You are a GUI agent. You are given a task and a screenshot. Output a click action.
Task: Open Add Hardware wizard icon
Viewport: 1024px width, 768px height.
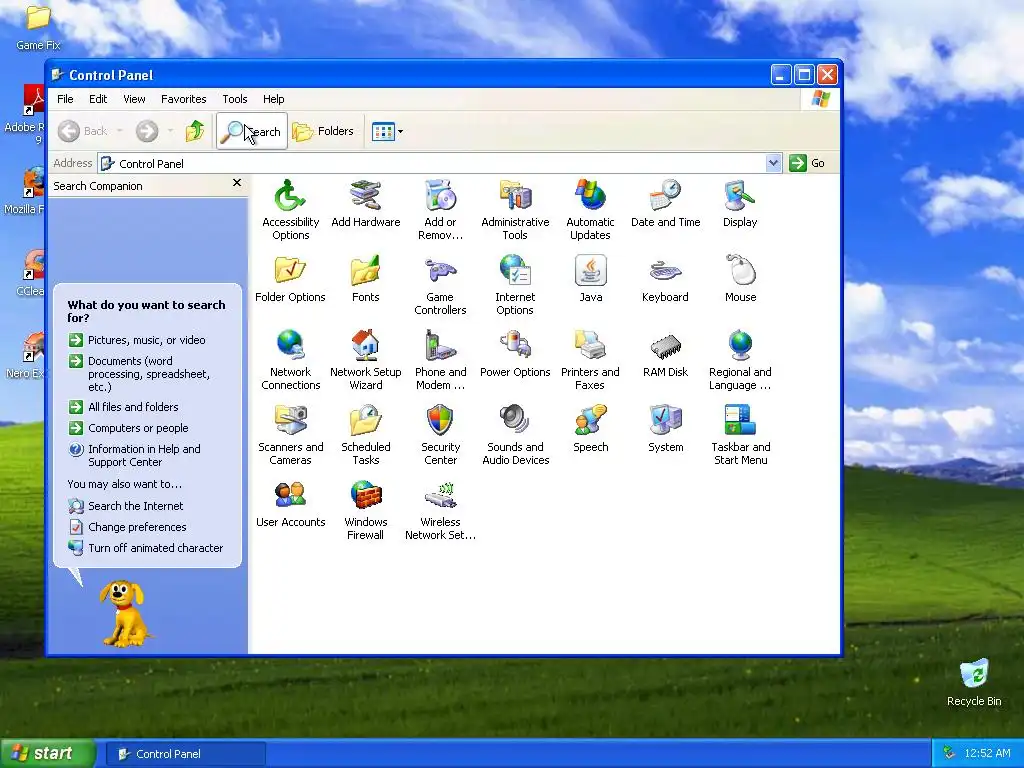(366, 203)
